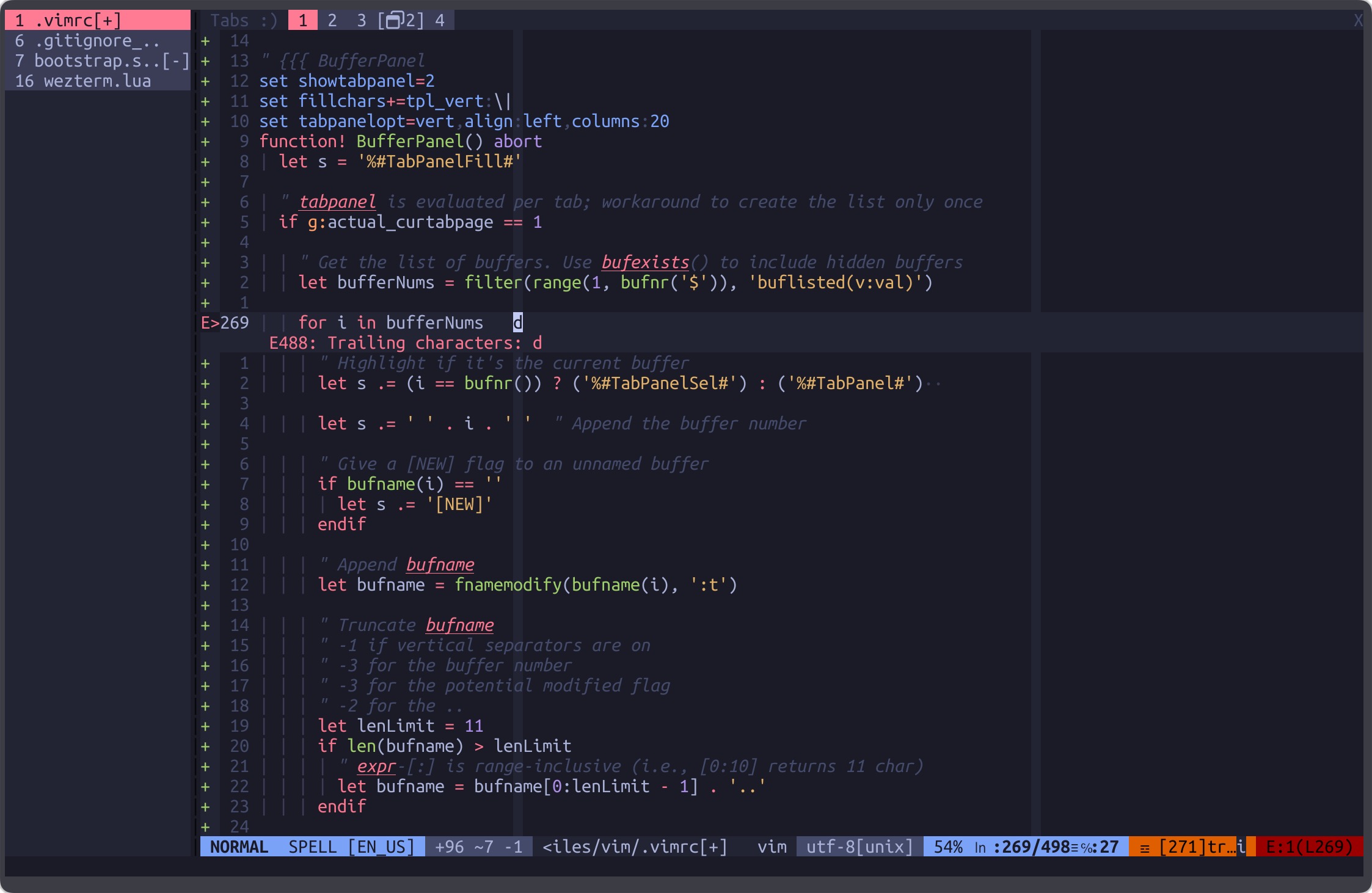The height and width of the screenshot is (893, 1372).
Task: Click the 'endif' on relative line 9
Action: [342, 524]
